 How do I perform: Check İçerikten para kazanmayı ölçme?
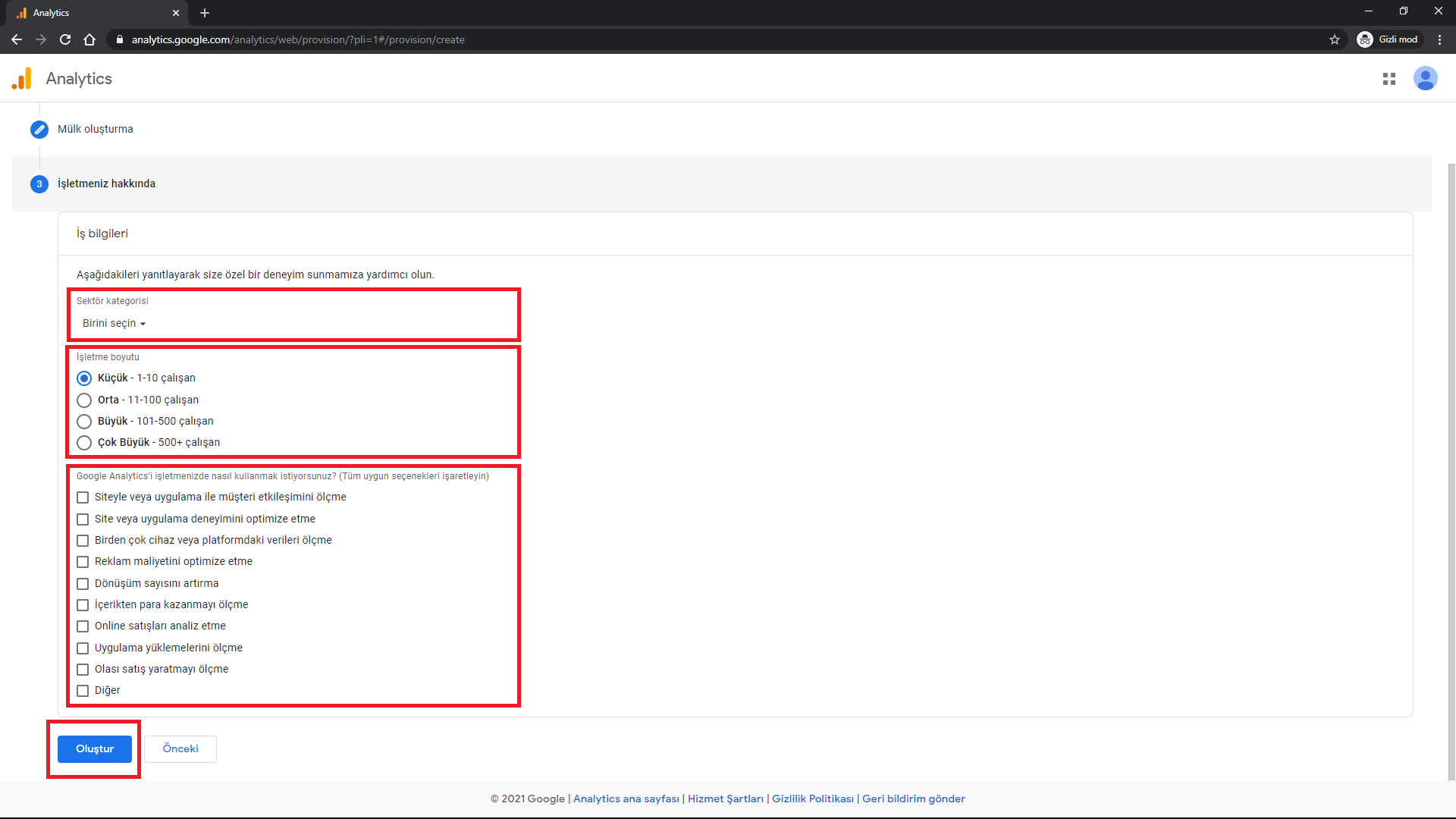[83, 605]
